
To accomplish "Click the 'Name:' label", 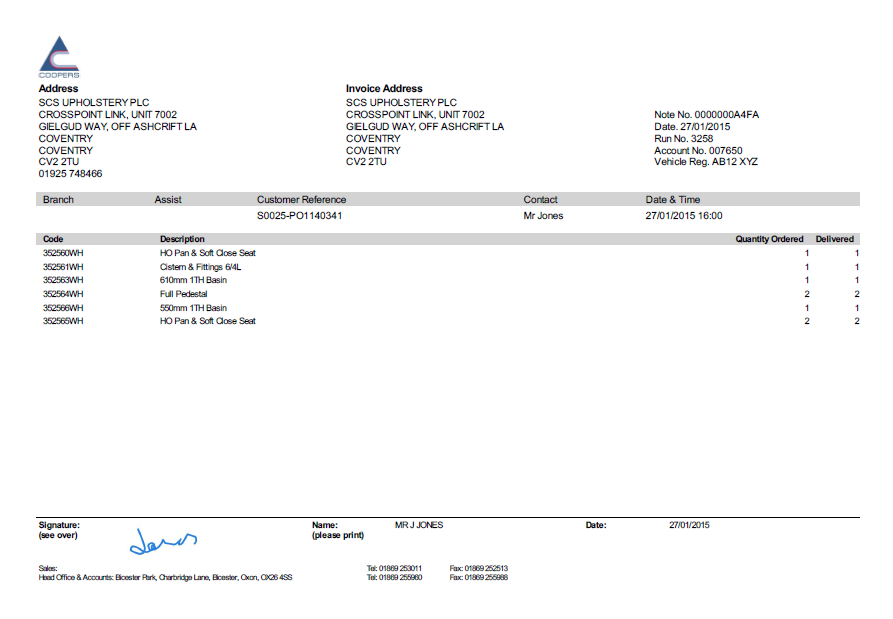I will tap(325, 525).
